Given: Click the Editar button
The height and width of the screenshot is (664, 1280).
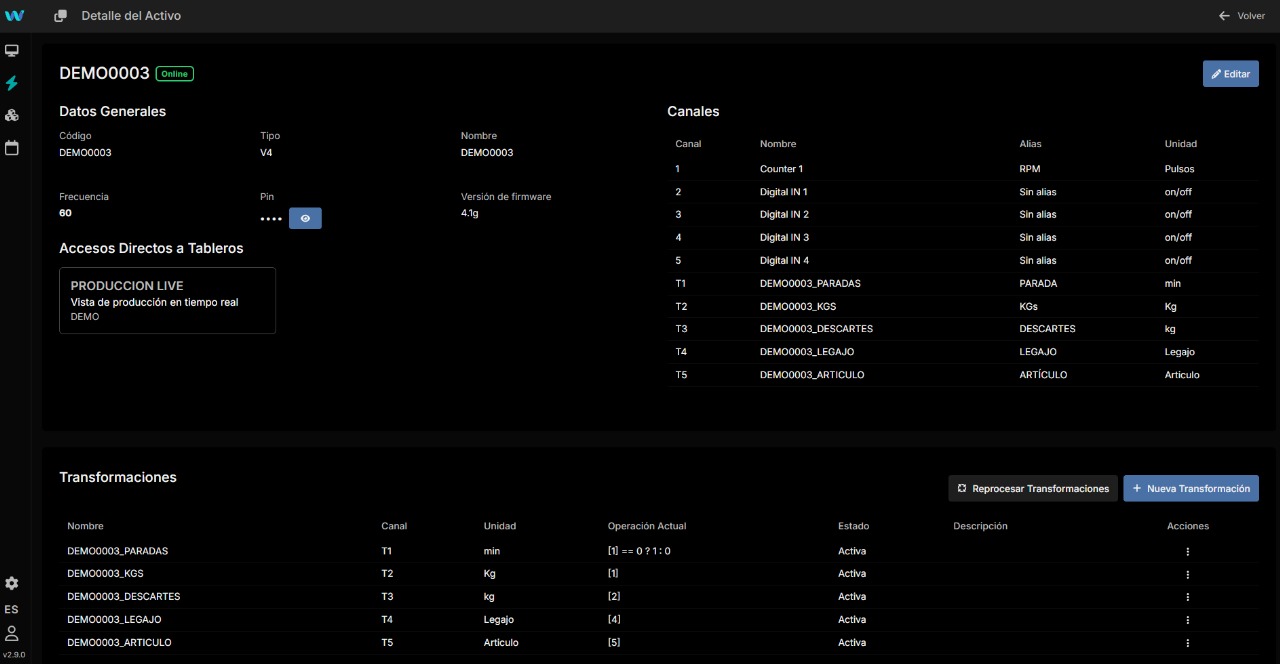Looking at the screenshot, I should [x=1230, y=74].
